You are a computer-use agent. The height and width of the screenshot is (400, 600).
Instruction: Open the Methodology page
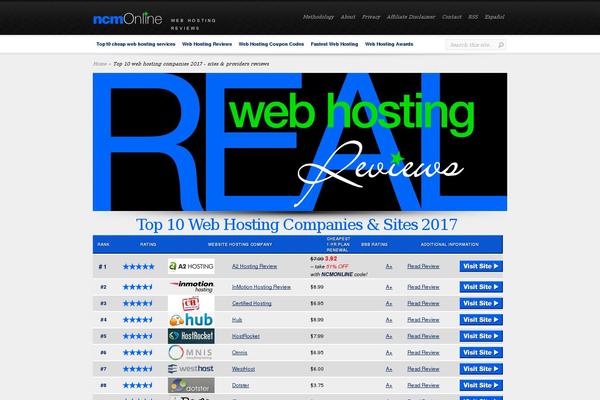[318, 17]
